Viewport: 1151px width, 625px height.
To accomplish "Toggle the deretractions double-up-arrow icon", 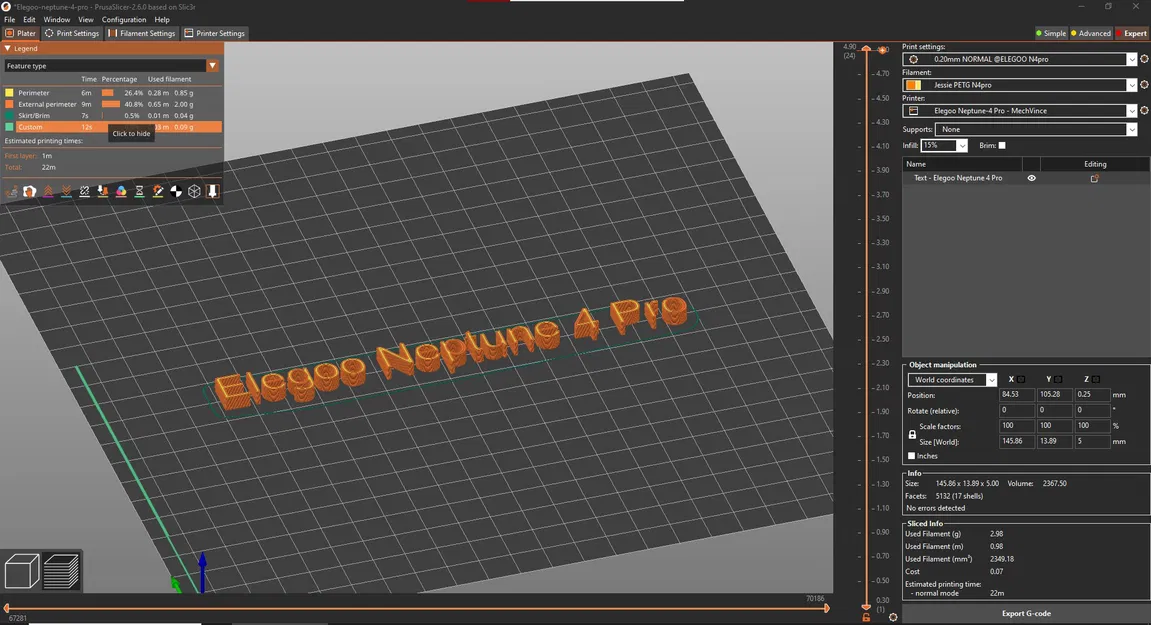I will coord(48,191).
